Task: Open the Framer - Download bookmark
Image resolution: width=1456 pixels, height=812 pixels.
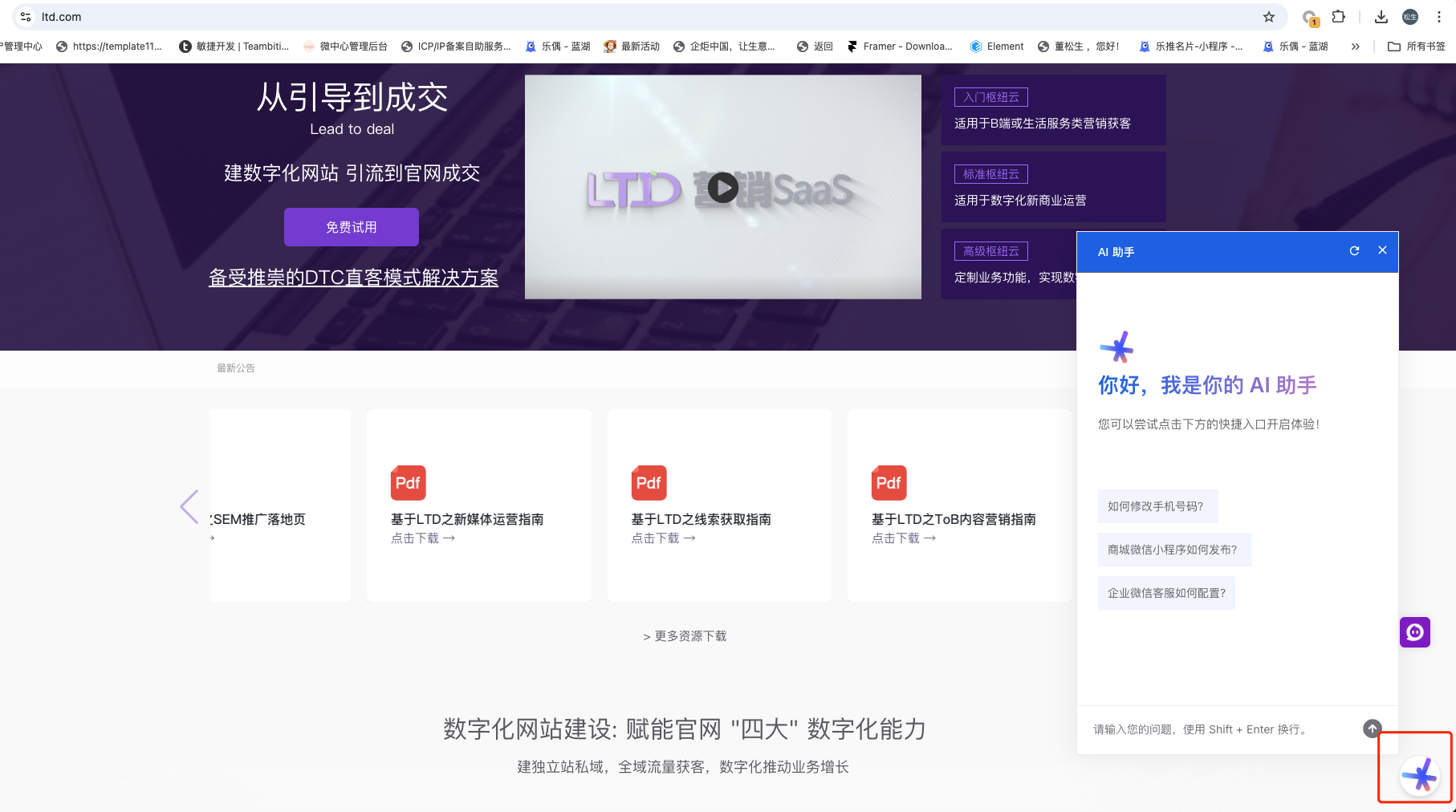Action: 900,47
